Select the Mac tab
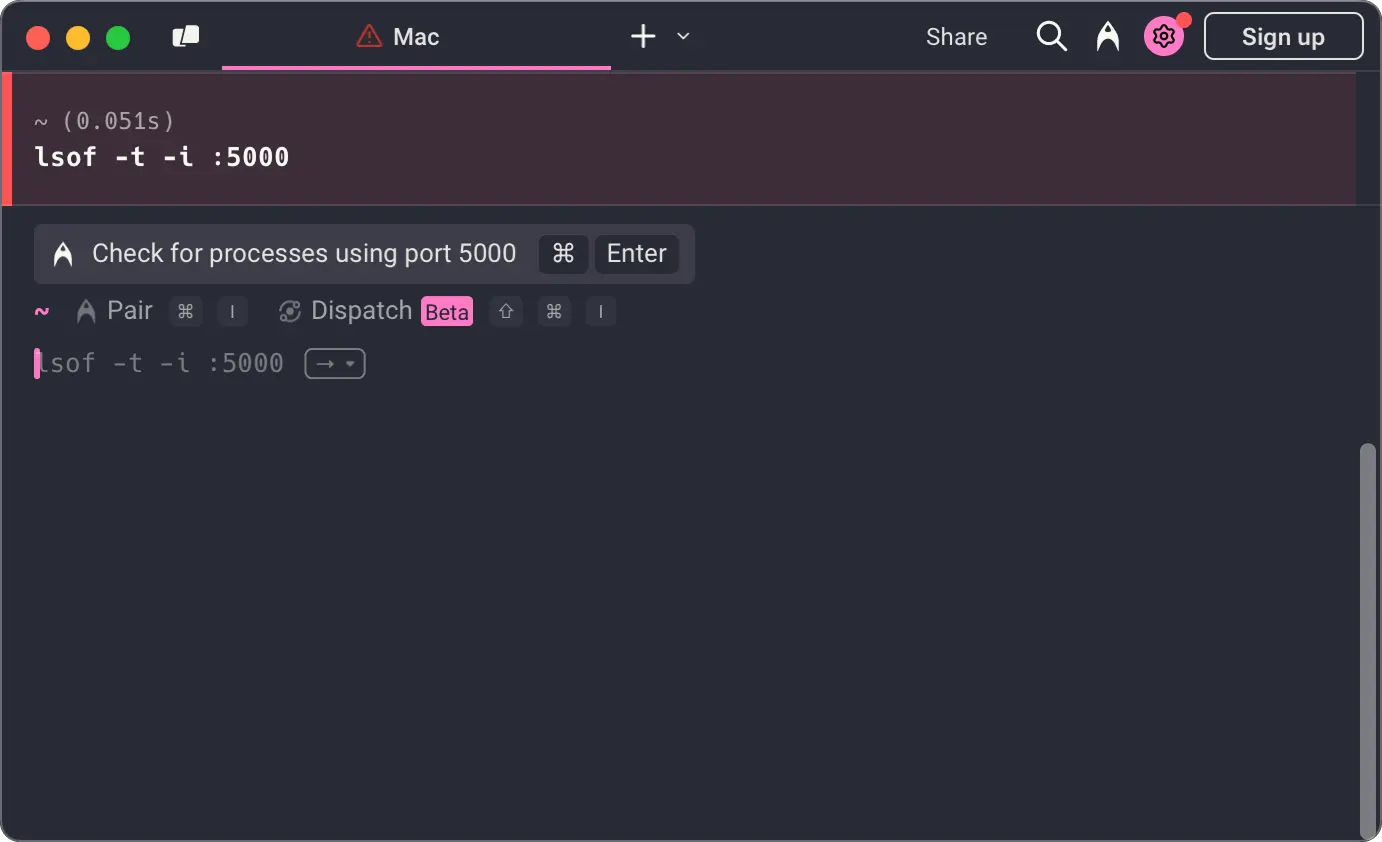The height and width of the screenshot is (842, 1382). (416, 37)
